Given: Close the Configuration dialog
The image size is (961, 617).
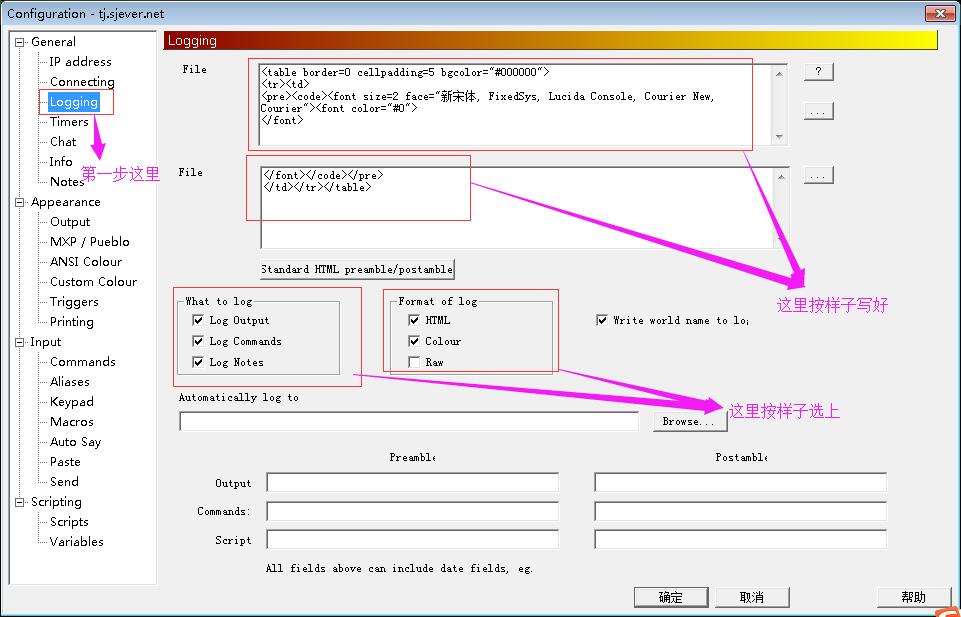Looking at the screenshot, I should tap(940, 13).
